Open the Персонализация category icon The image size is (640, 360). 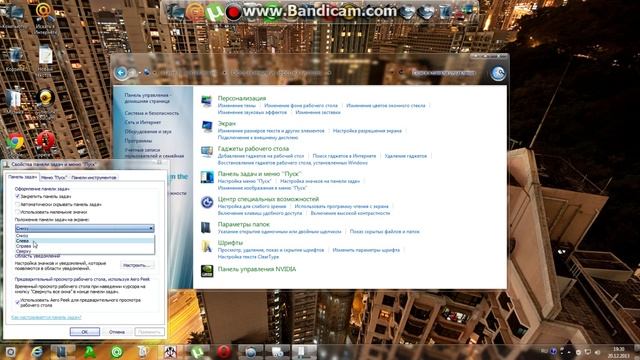207,101
